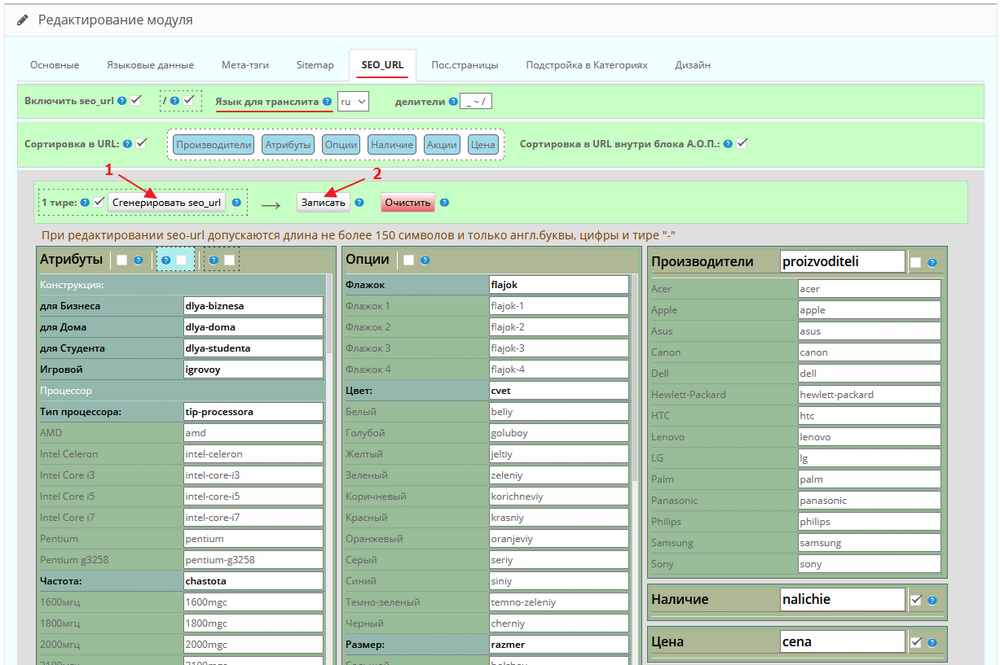
Task: Click the intel-core-i5 url field
Action: (253, 496)
